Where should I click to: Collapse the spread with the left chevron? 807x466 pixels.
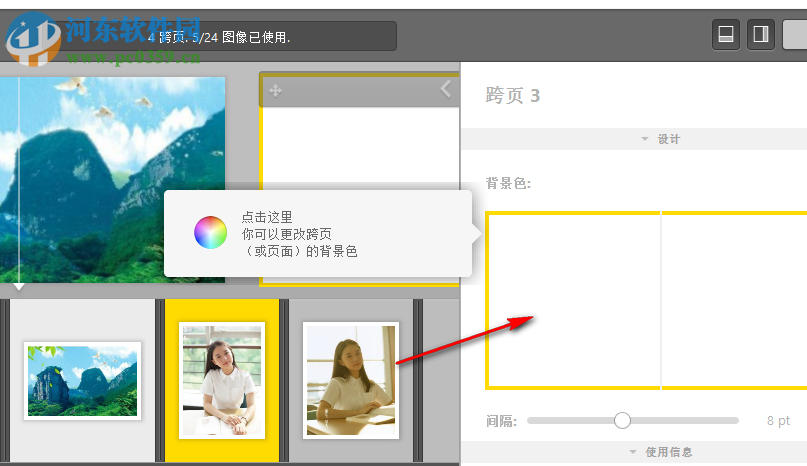point(446,89)
